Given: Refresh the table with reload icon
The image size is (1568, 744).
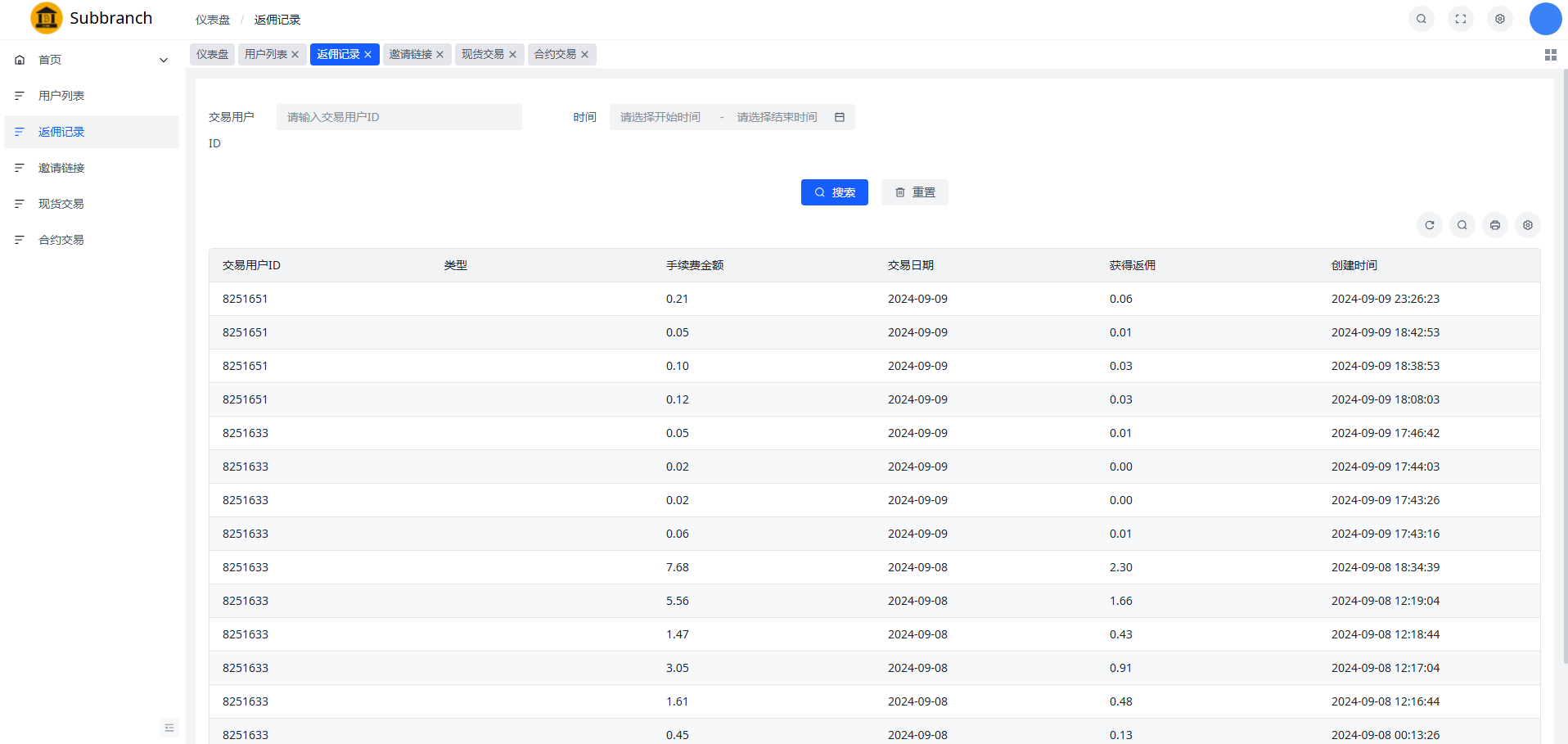Looking at the screenshot, I should click(x=1430, y=225).
